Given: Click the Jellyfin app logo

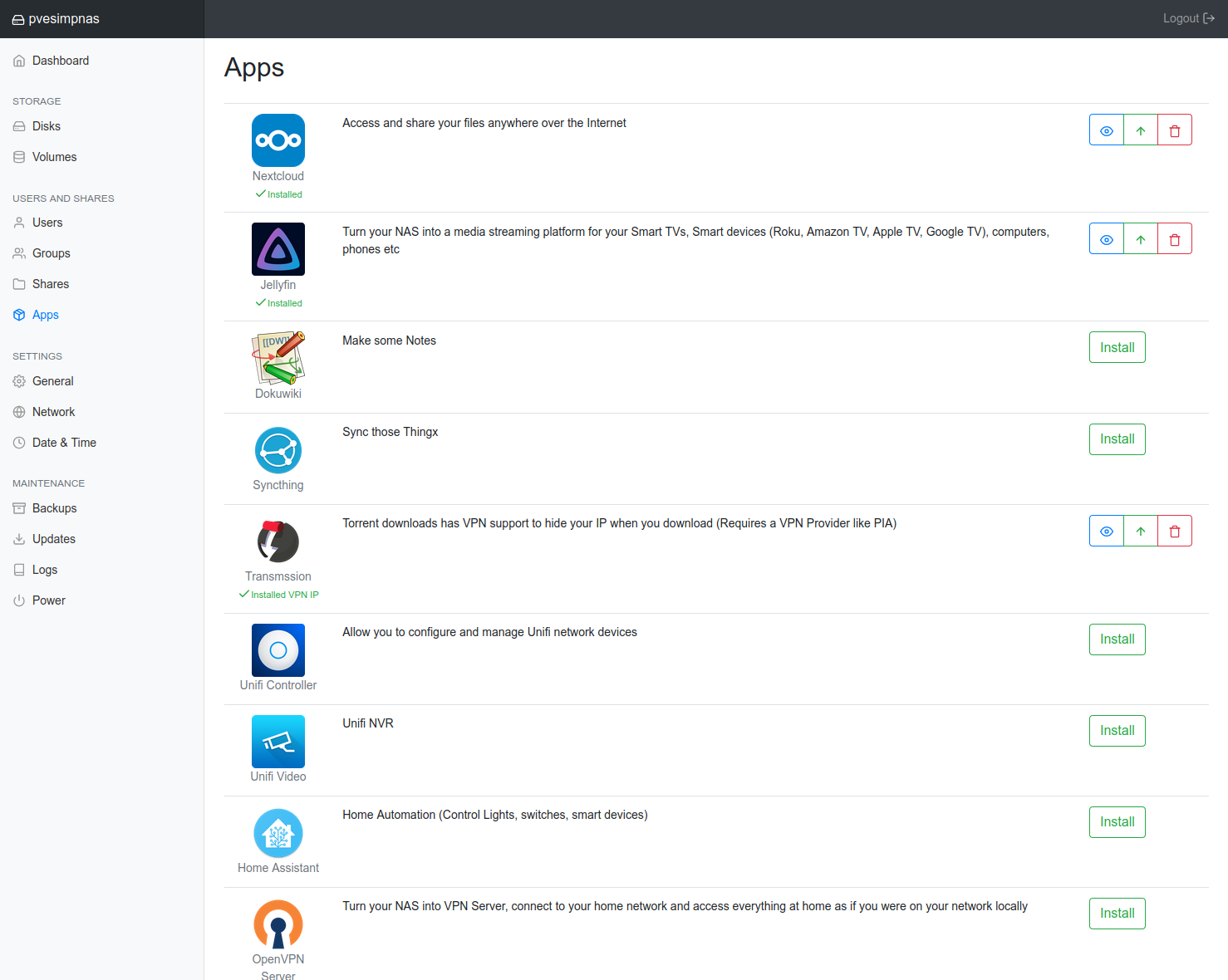Looking at the screenshot, I should pos(278,249).
